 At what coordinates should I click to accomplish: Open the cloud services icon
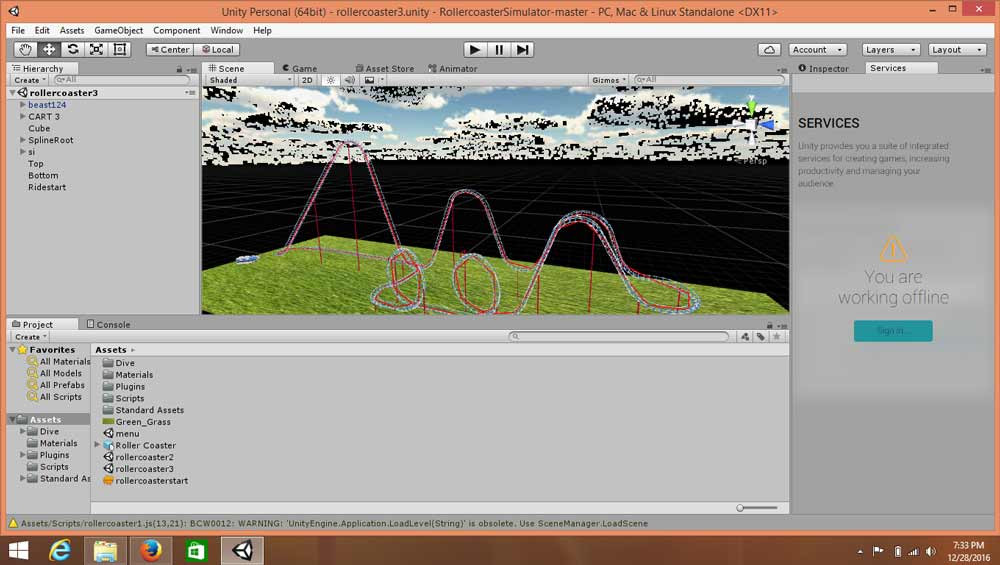click(x=769, y=50)
